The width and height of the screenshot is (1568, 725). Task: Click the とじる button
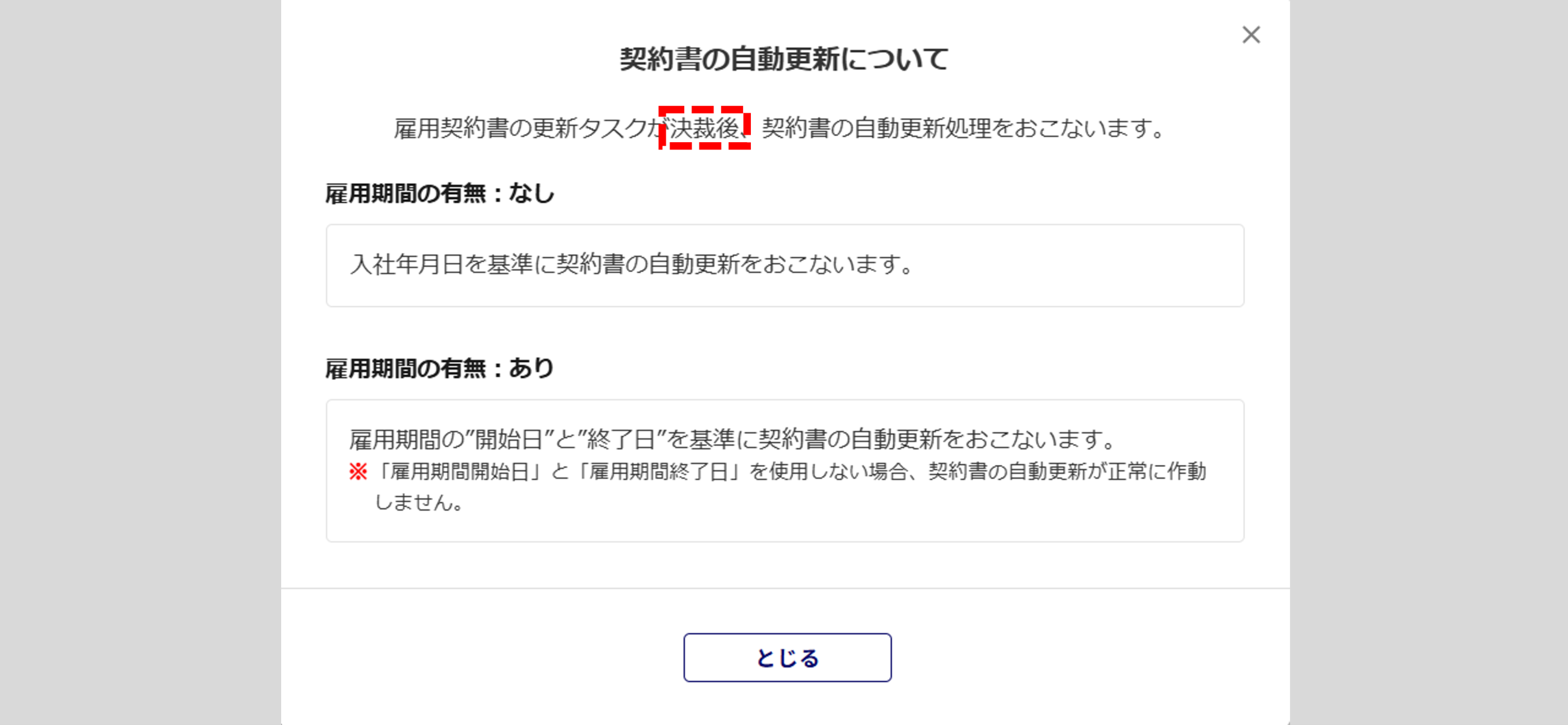click(x=787, y=658)
